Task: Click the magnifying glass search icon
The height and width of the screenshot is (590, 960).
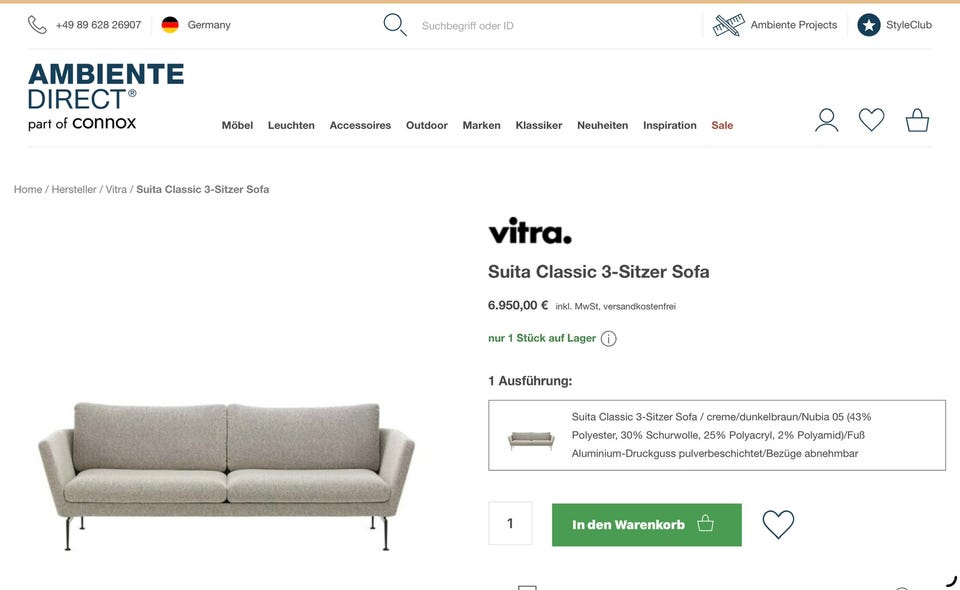Action: [x=395, y=25]
